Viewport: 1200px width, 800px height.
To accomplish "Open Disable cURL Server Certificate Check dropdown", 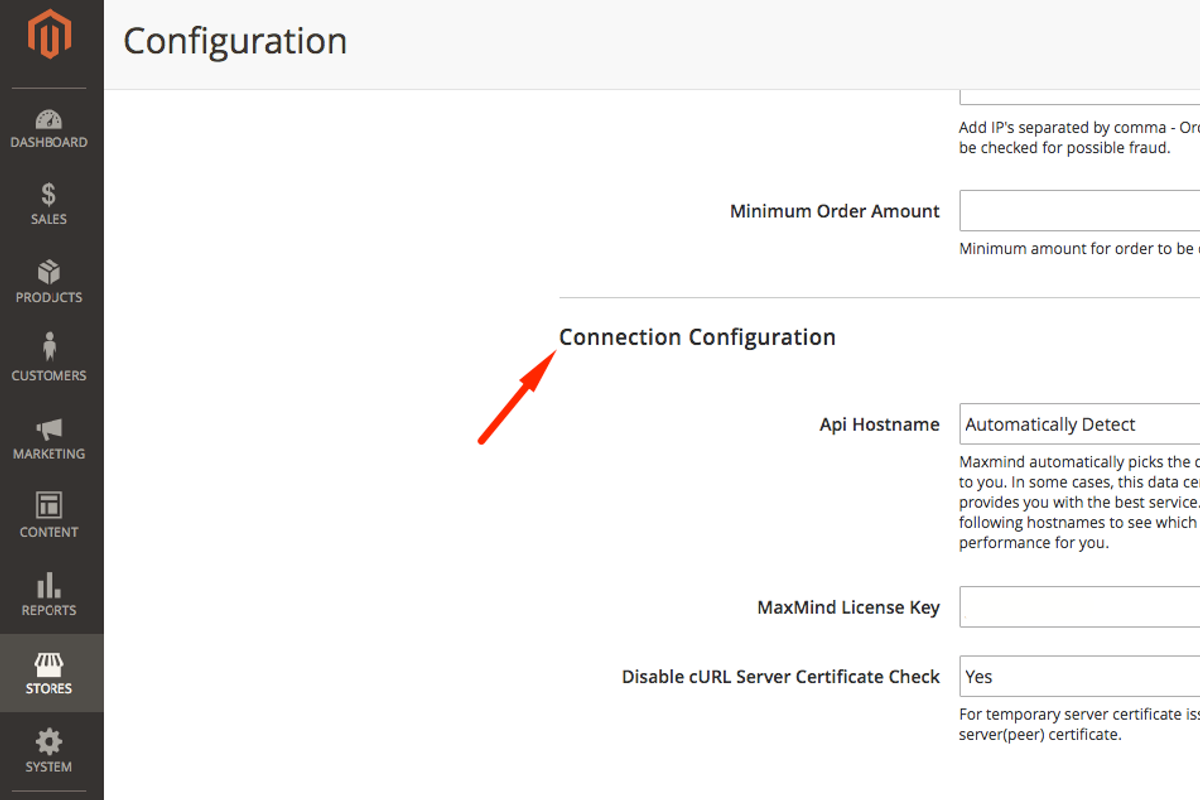I will click(1080, 676).
